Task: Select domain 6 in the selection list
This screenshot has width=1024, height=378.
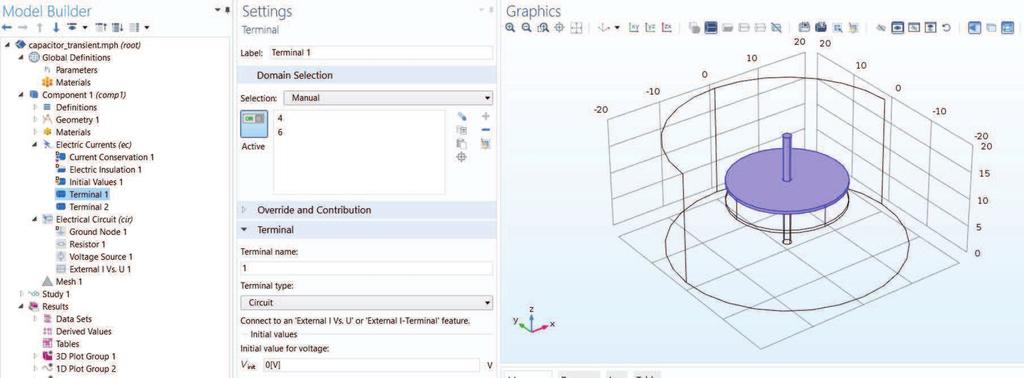Action: coord(280,132)
